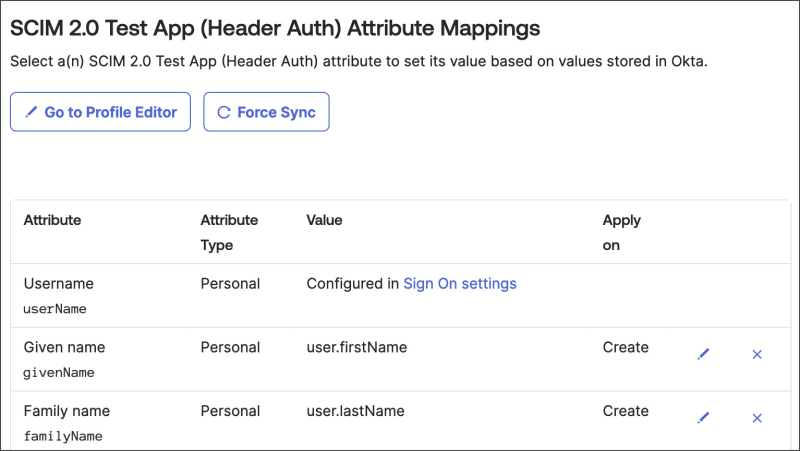The height and width of the screenshot is (451, 800).
Task: Click the Value column header
Action: coord(324,220)
